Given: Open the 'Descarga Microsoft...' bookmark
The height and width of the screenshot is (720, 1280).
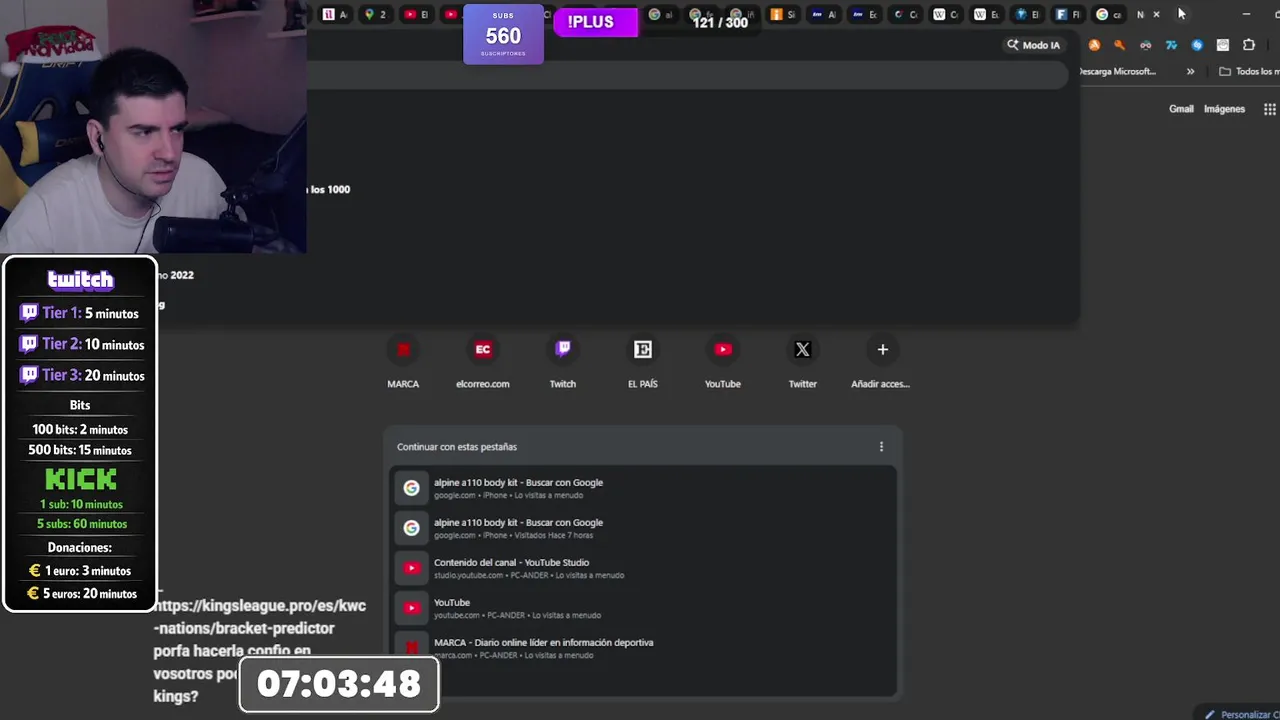Looking at the screenshot, I should pos(1118,71).
